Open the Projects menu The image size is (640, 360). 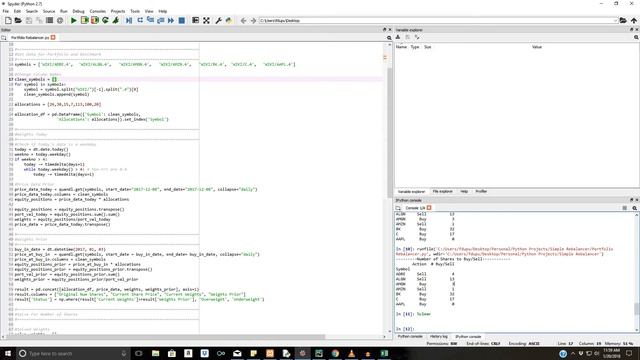[118, 11]
